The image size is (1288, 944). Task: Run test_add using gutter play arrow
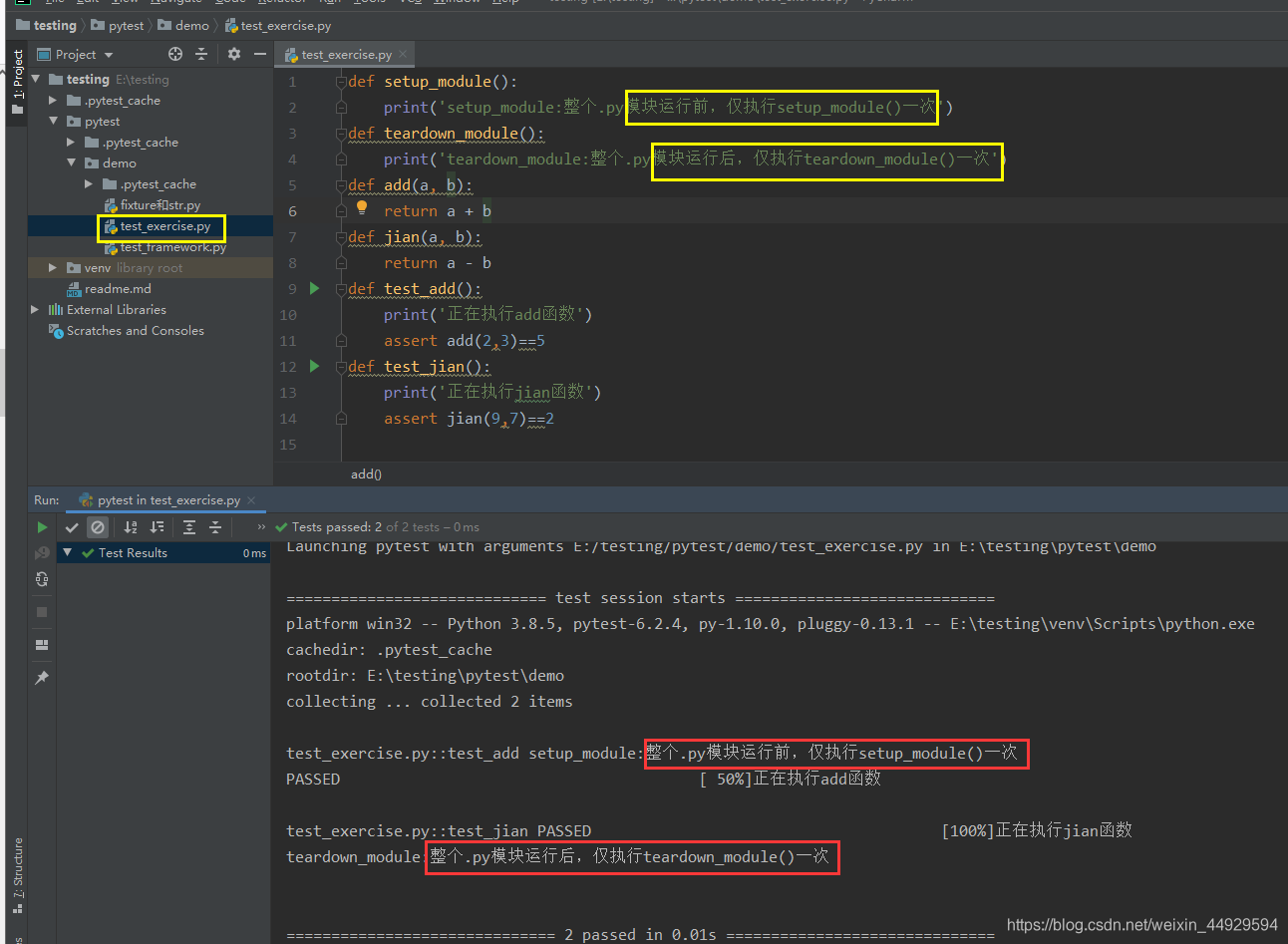314,288
